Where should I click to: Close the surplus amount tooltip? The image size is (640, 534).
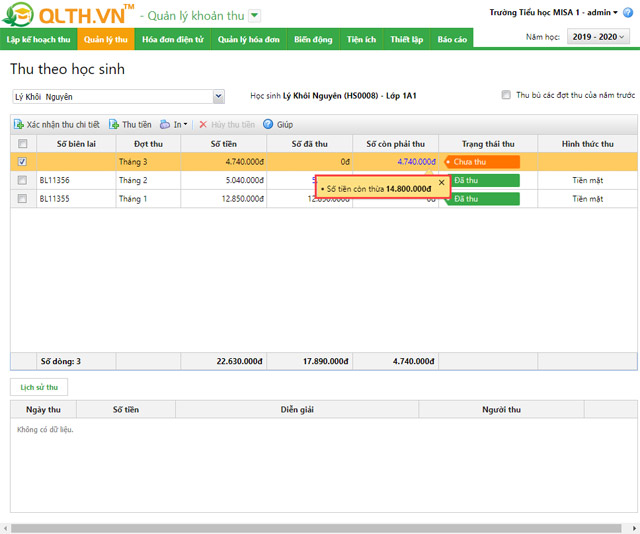441,183
